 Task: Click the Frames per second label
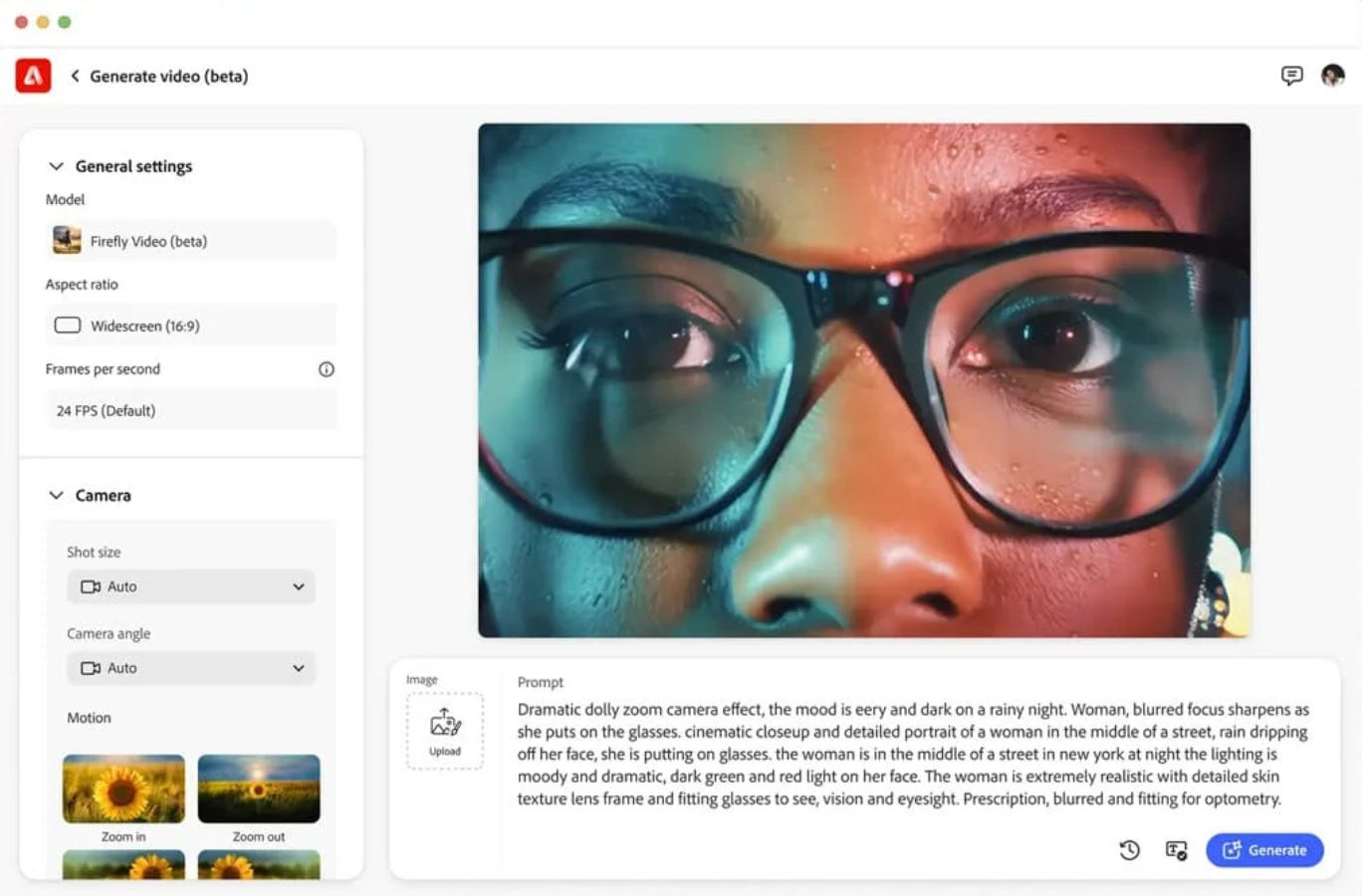(x=103, y=369)
